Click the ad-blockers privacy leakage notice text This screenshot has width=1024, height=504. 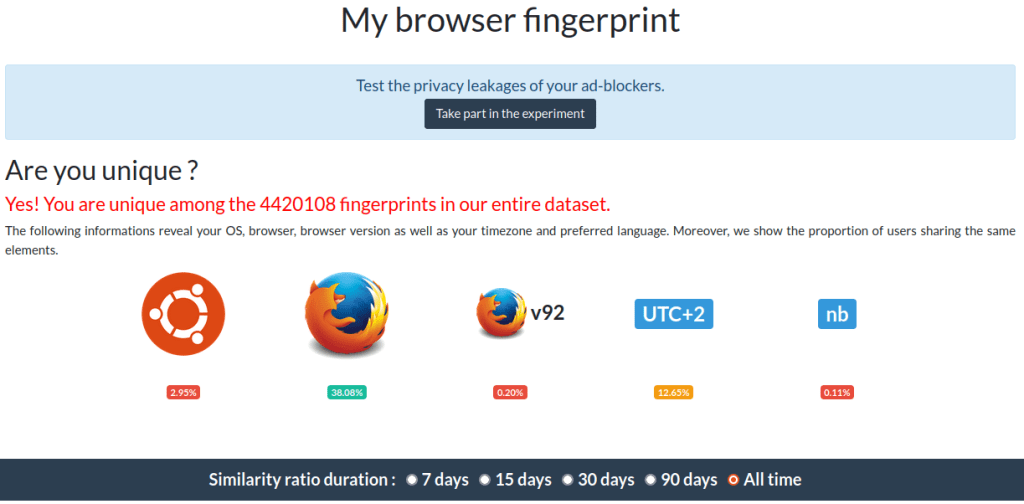pyautogui.click(x=510, y=85)
